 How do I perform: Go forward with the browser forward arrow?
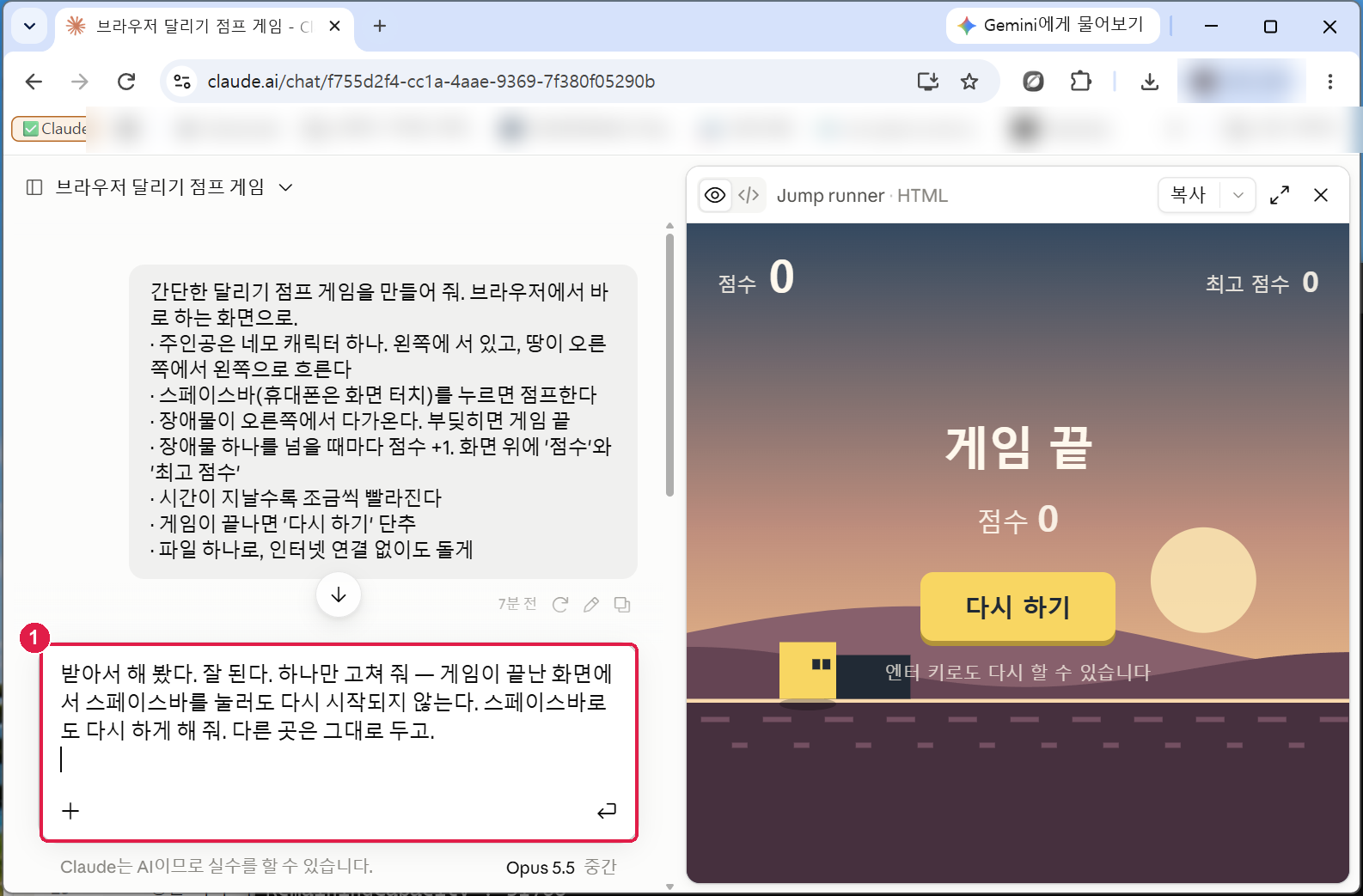(x=80, y=82)
